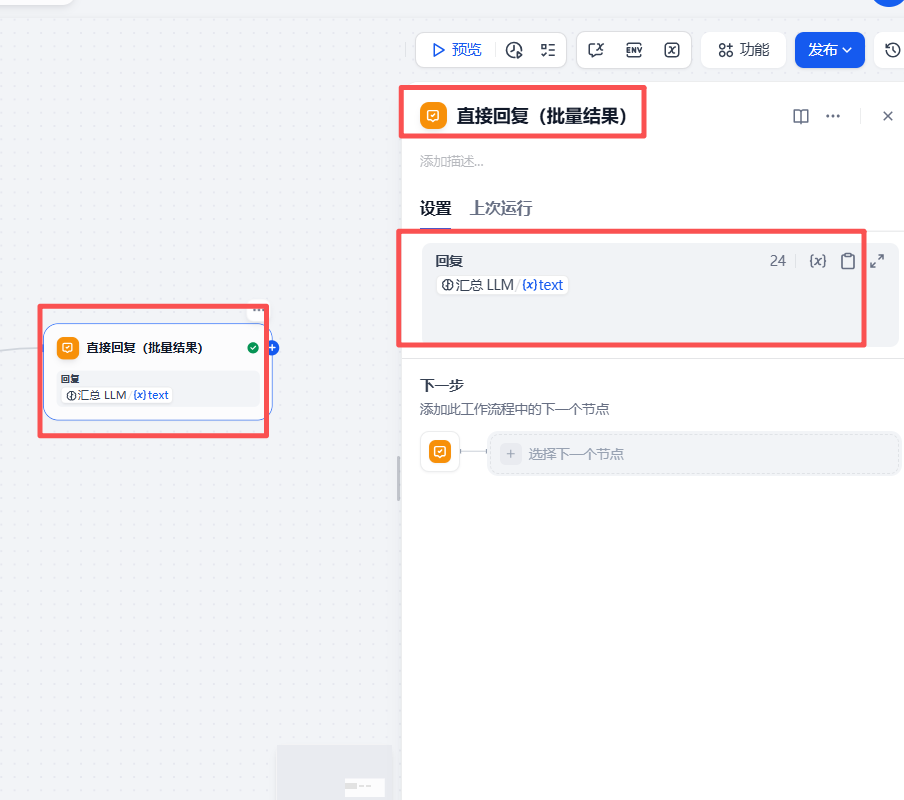Open the 功能 features button

pos(743,50)
